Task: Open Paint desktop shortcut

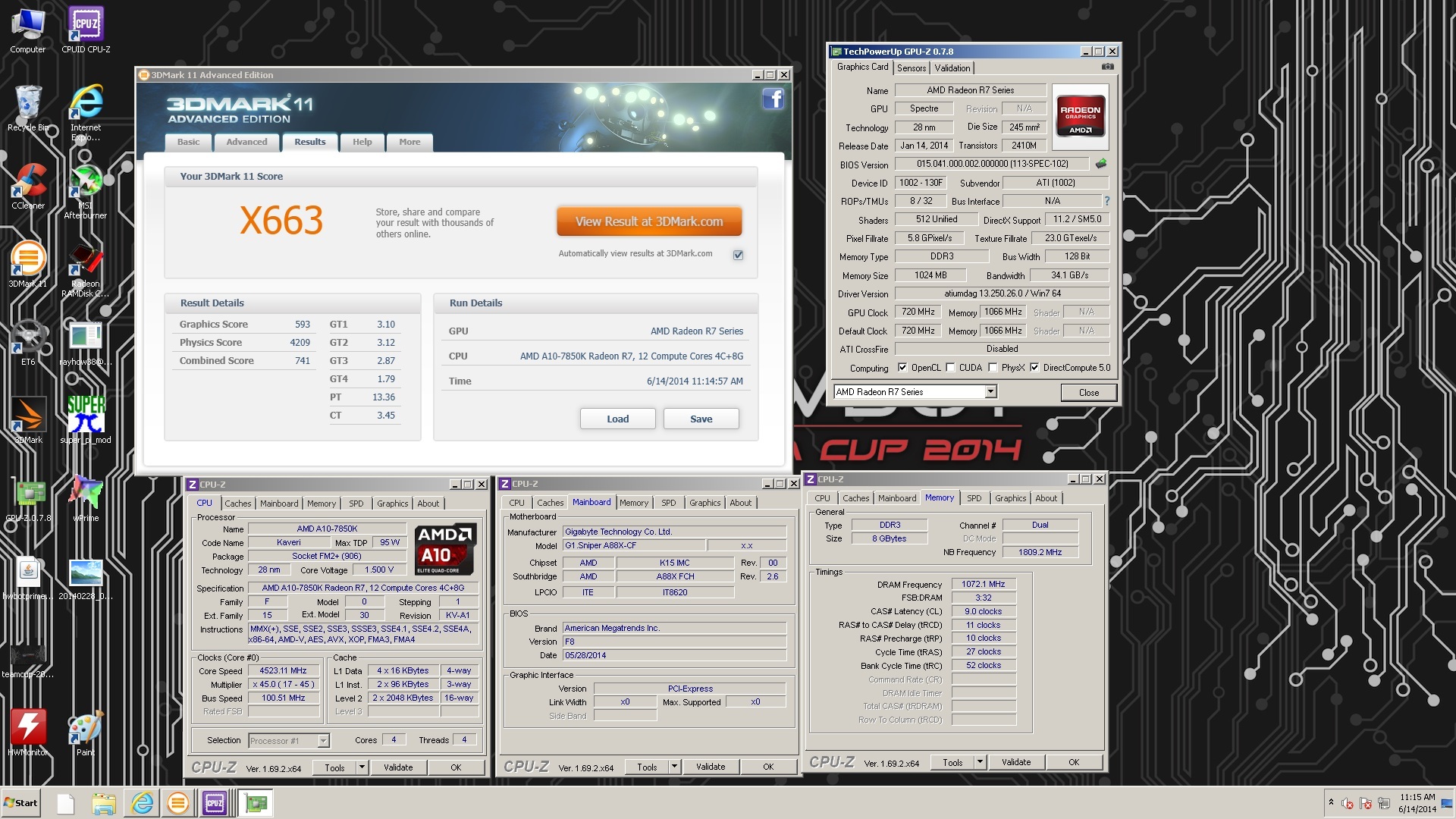Action: (x=86, y=733)
